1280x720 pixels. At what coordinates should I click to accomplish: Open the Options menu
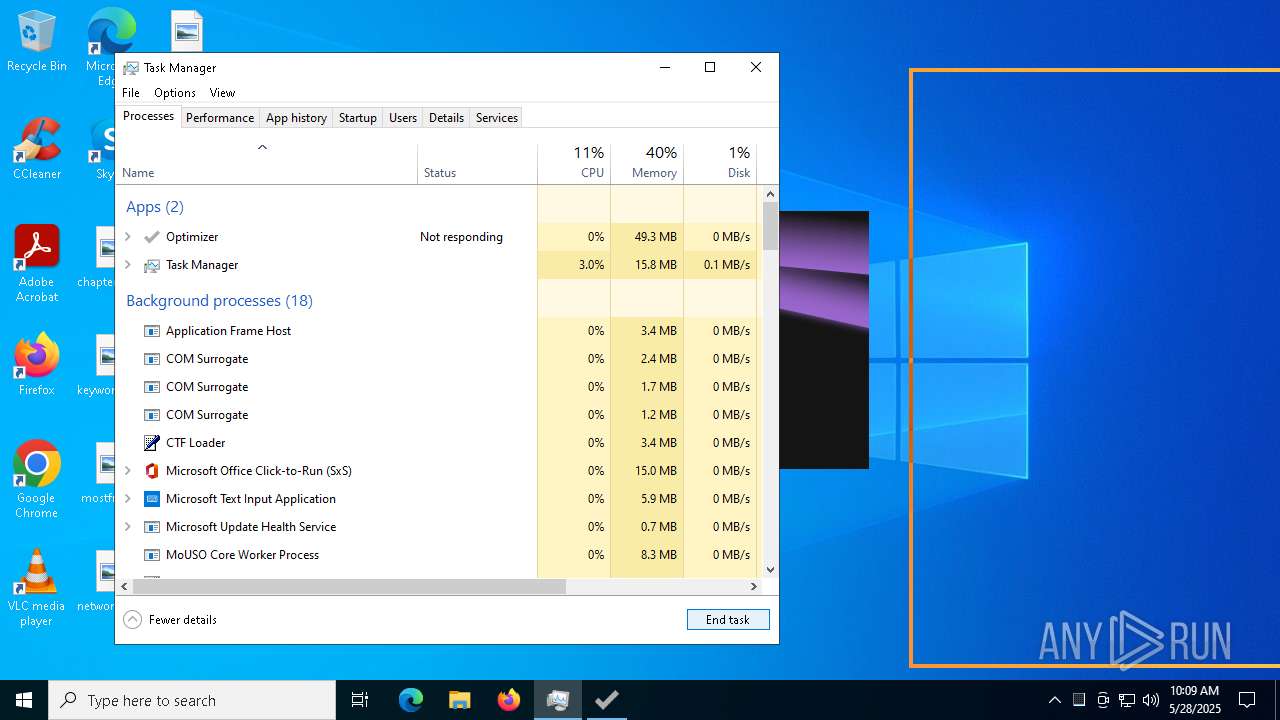[x=175, y=93]
